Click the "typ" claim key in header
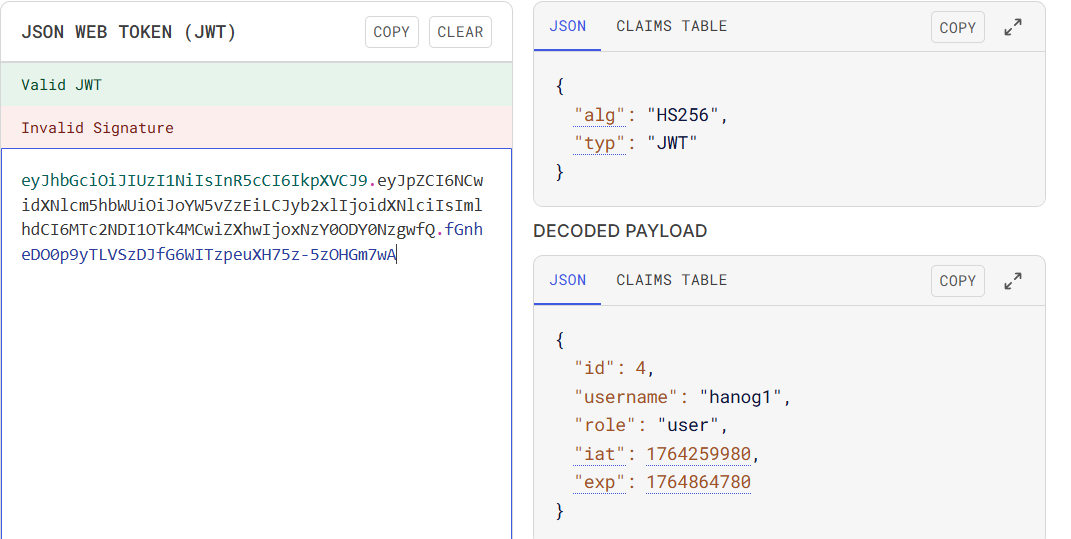The width and height of the screenshot is (1071, 539). tap(600, 143)
